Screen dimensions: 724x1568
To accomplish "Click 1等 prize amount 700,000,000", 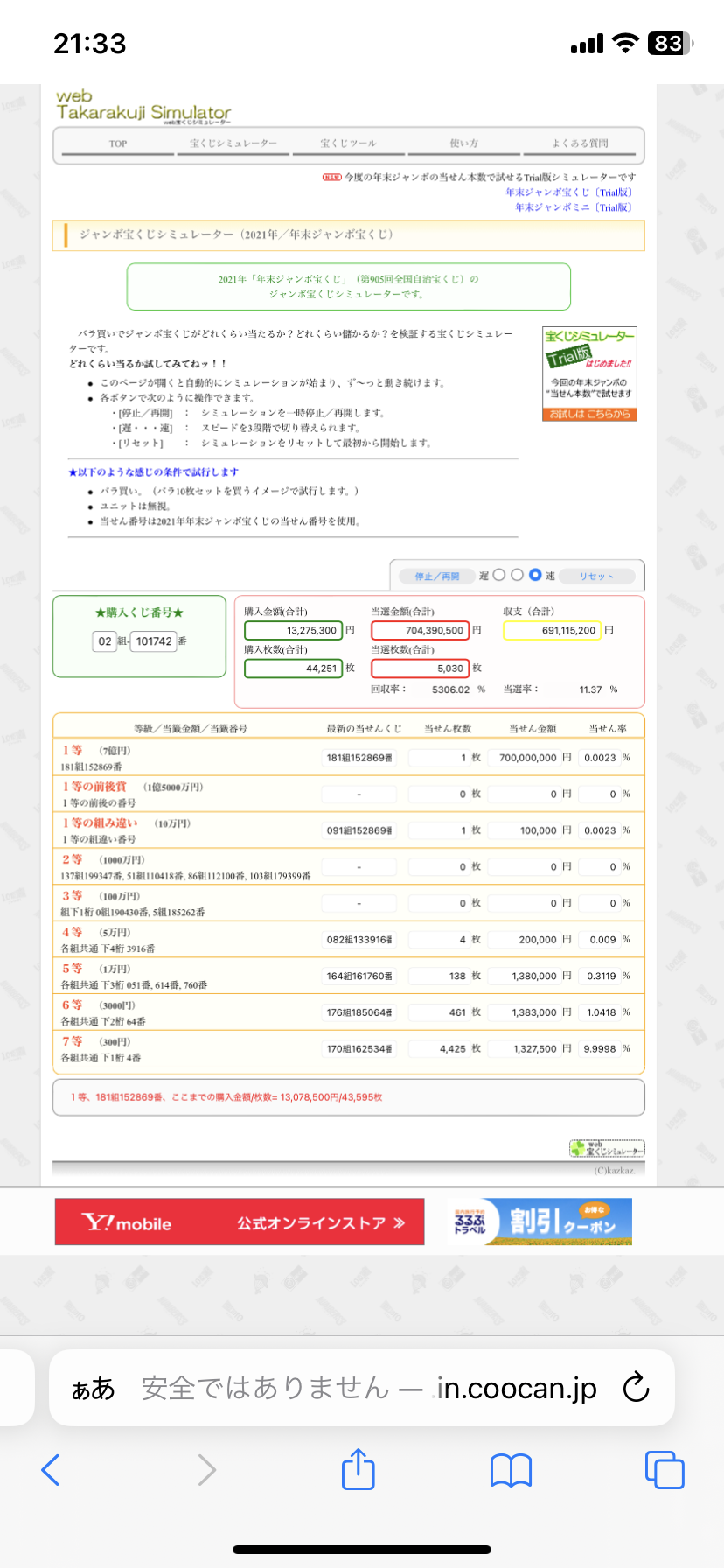I will click(524, 758).
